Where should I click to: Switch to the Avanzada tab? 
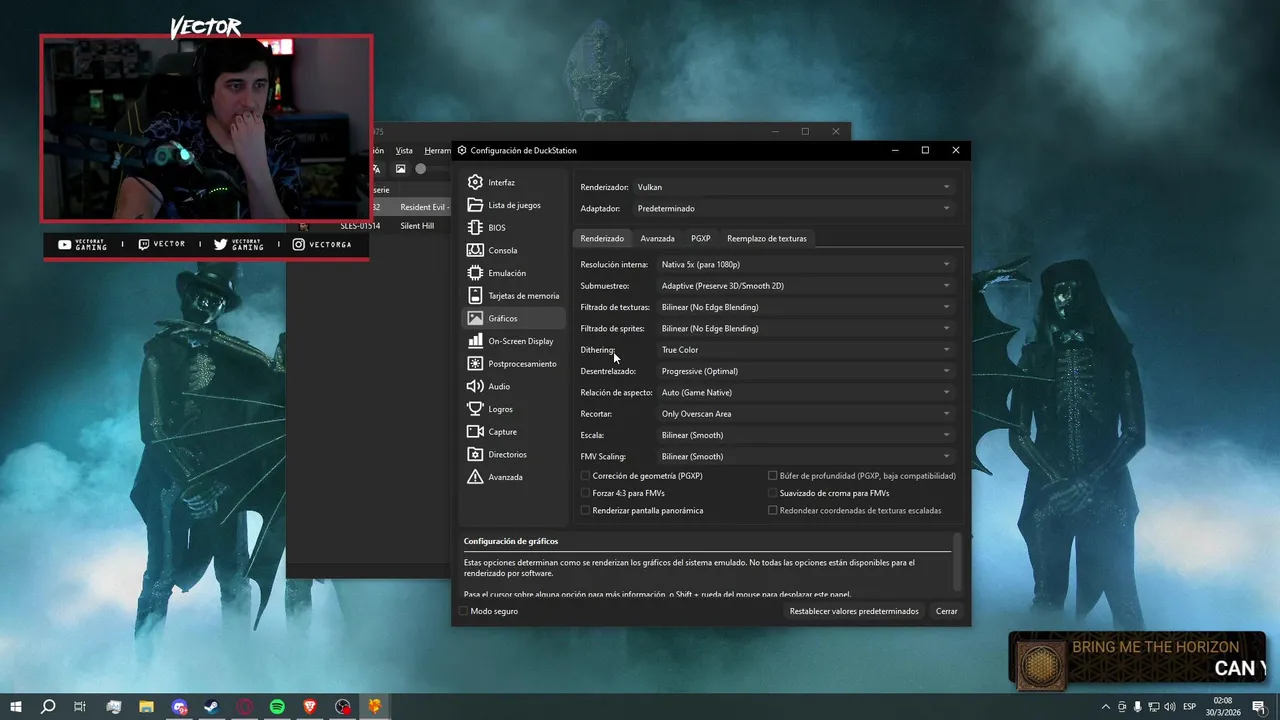[657, 238]
